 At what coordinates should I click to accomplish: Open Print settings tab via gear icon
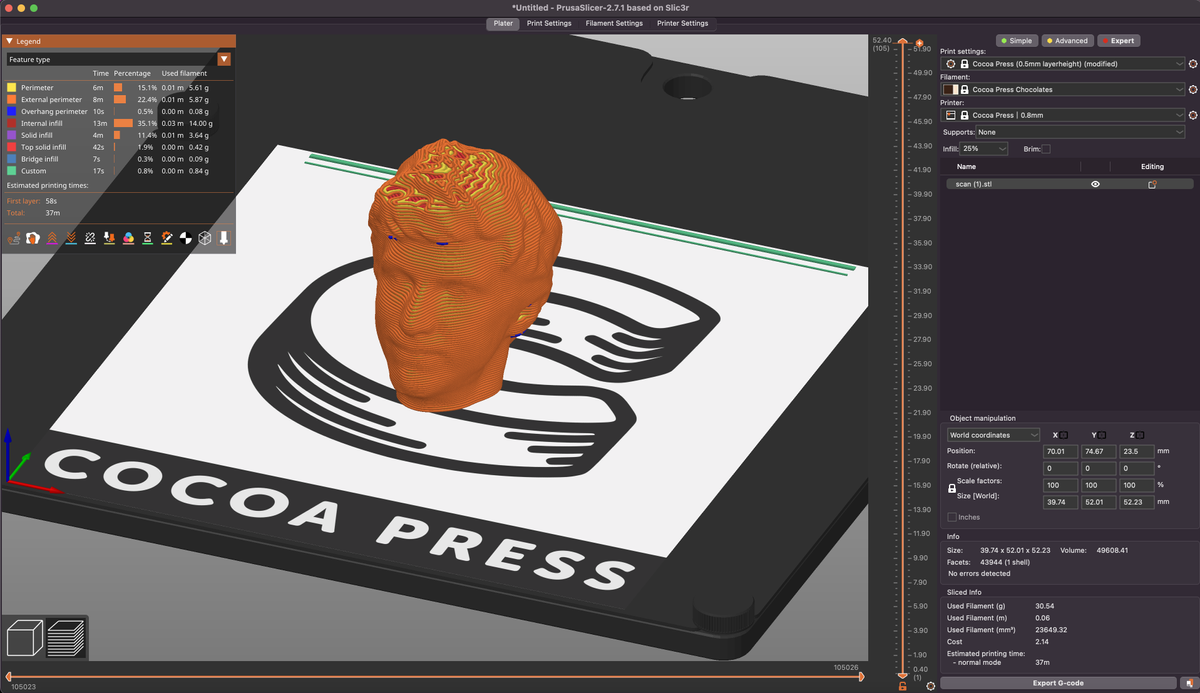[1194, 63]
